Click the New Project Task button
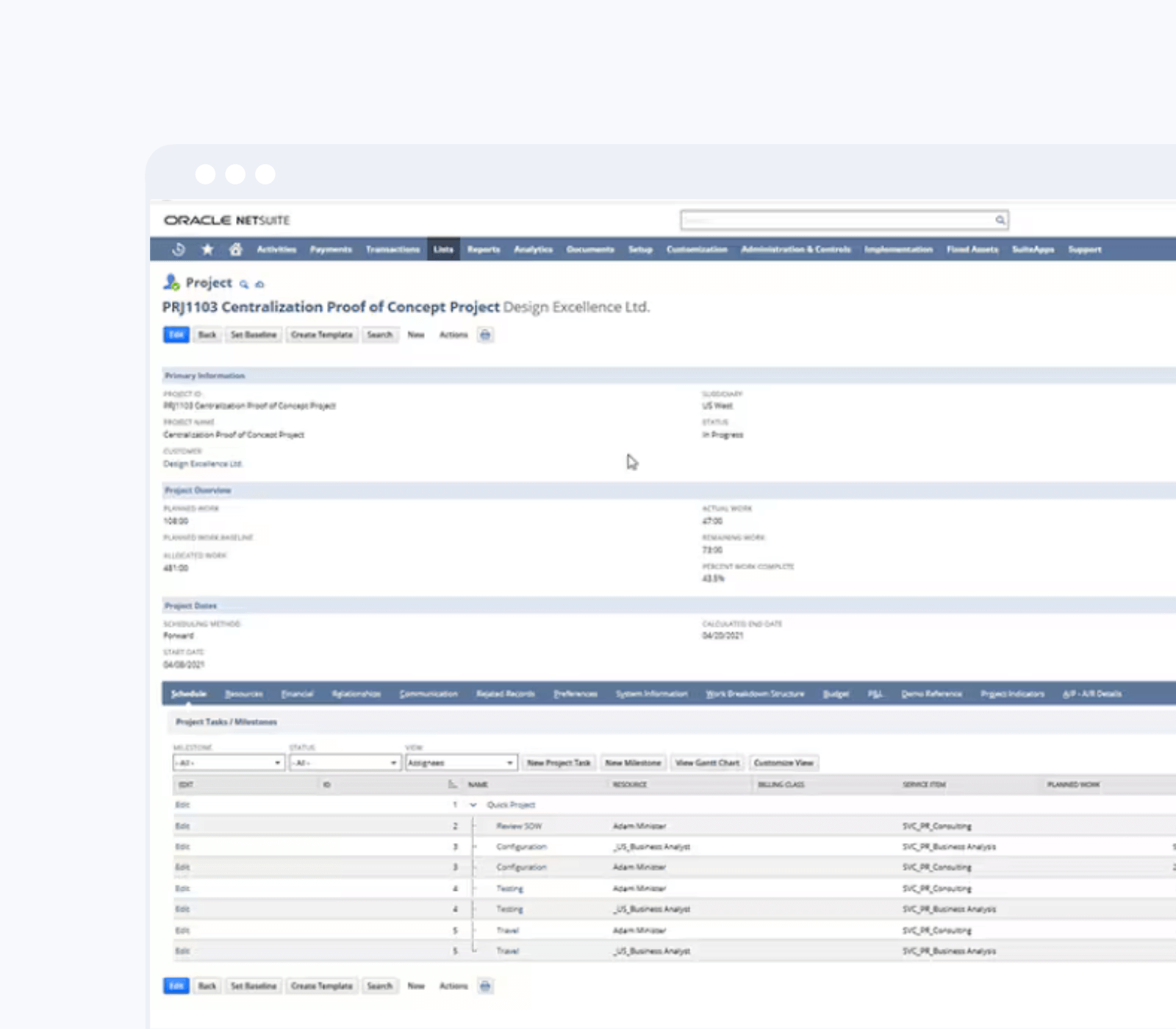The image size is (1176, 1029). (559, 763)
